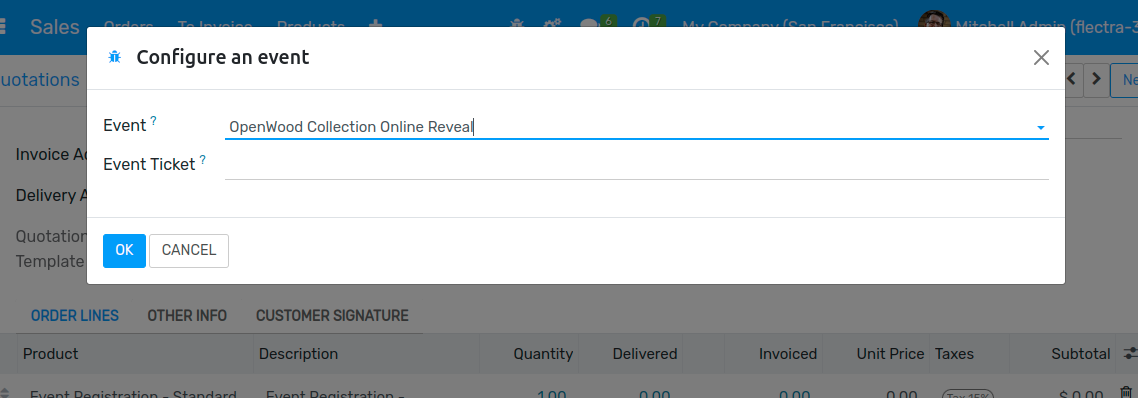Click the Quotations breadcrumb link

point(39,80)
